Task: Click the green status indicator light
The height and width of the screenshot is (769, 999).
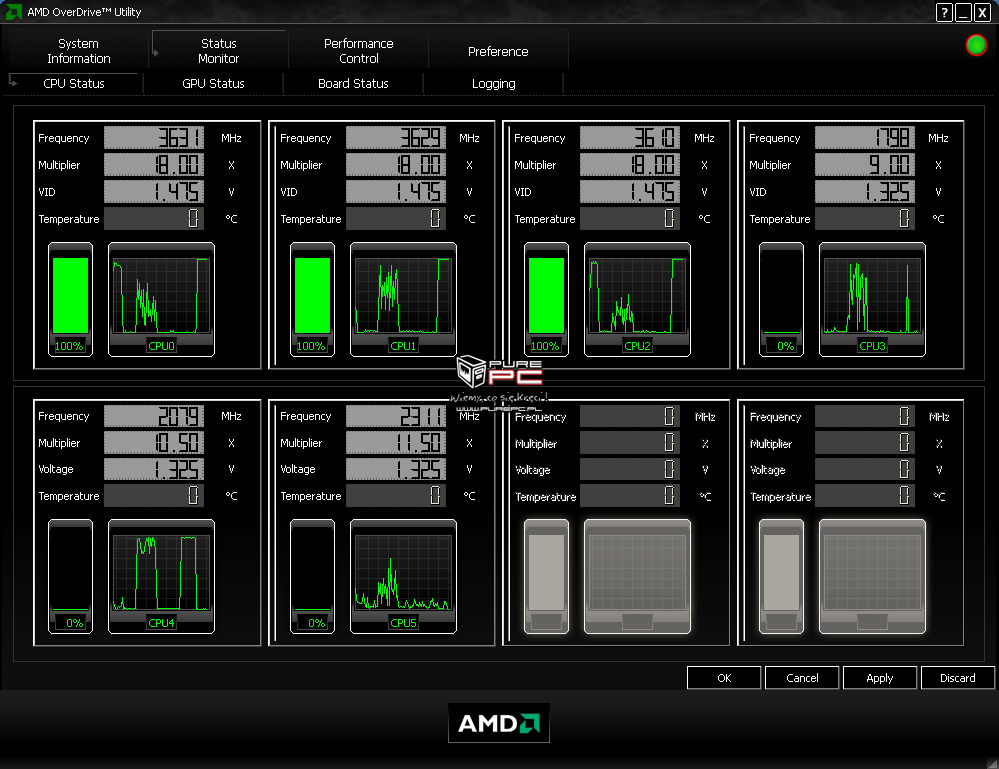Action: 976,45
